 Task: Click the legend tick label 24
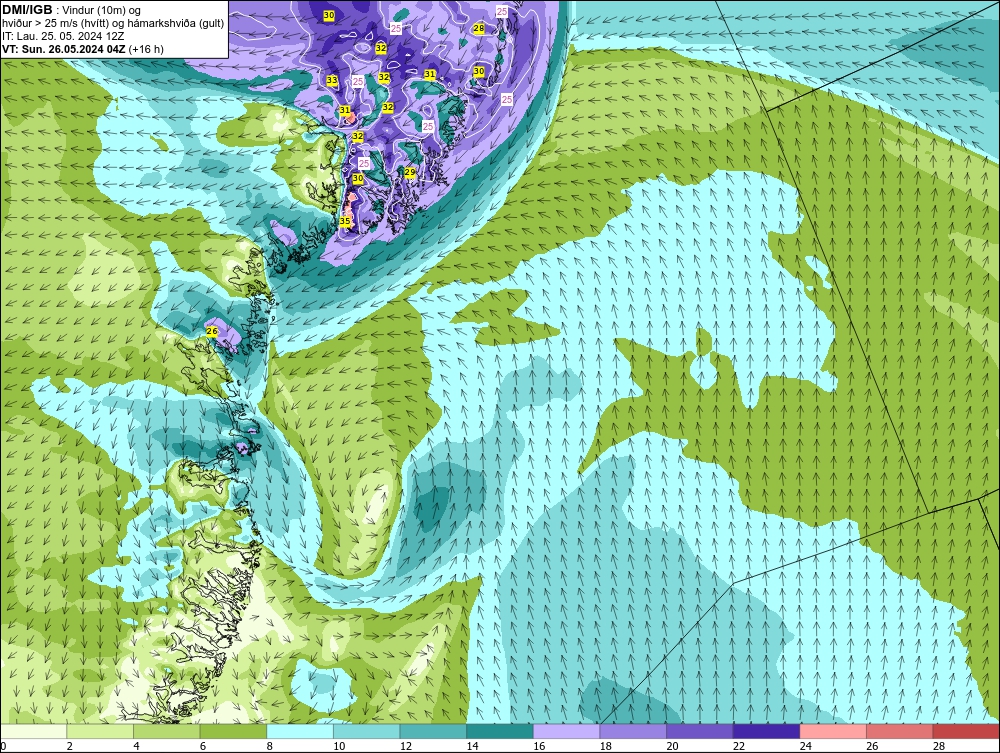(x=805, y=746)
